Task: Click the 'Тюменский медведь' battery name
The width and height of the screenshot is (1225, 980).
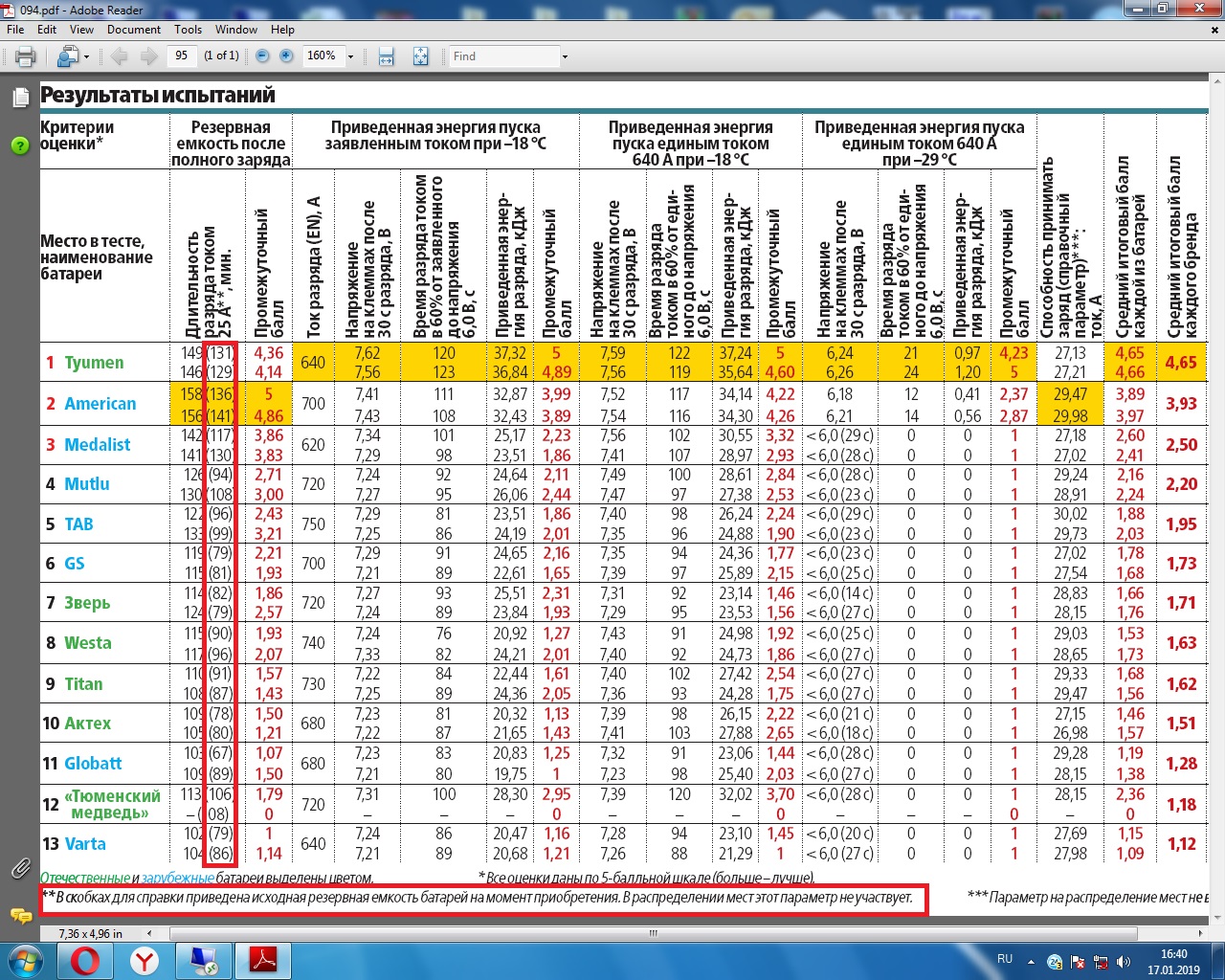Action: click(x=112, y=805)
